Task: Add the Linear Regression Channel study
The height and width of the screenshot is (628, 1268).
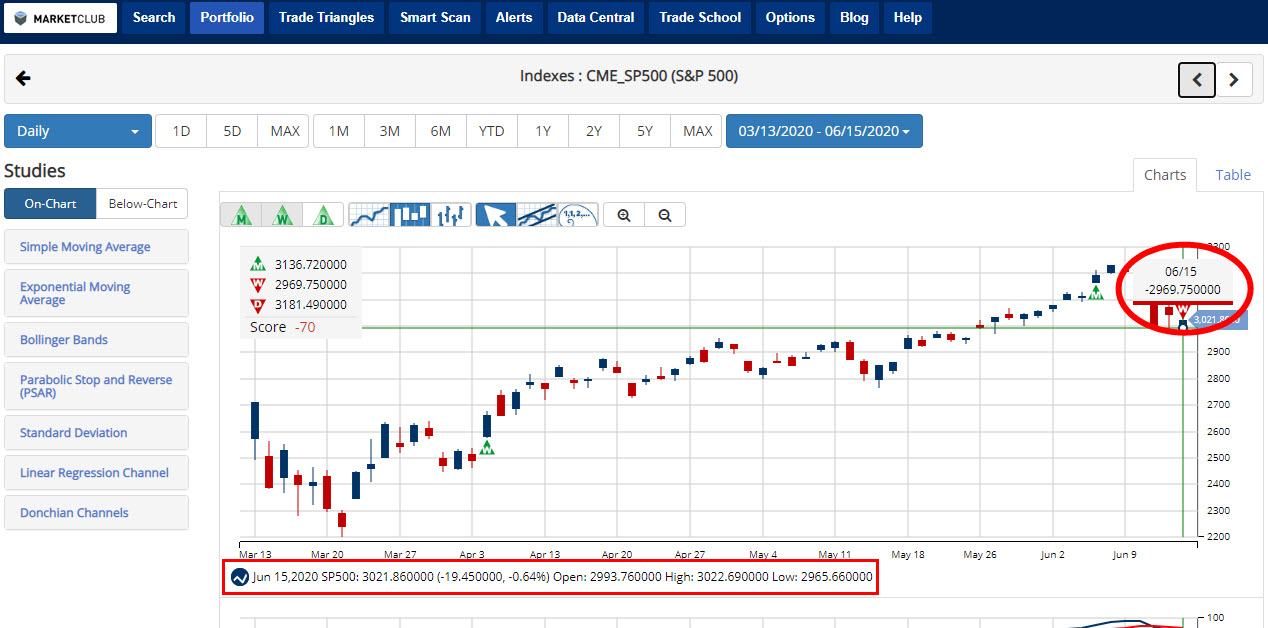Action: coord(96,473)
